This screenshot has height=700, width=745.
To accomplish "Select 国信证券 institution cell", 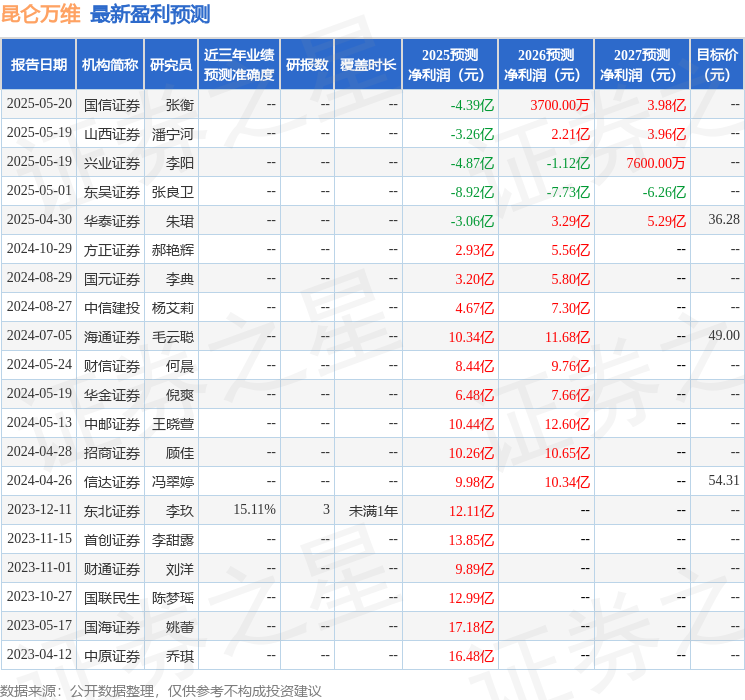I will (112, 105).
